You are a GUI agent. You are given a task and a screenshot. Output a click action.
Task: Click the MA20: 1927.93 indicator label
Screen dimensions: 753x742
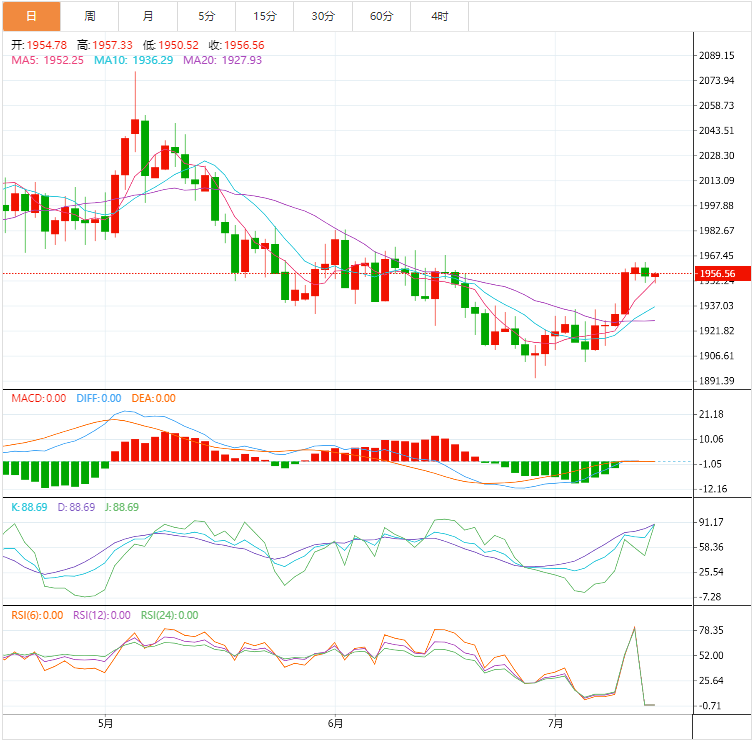click(221, 60)
